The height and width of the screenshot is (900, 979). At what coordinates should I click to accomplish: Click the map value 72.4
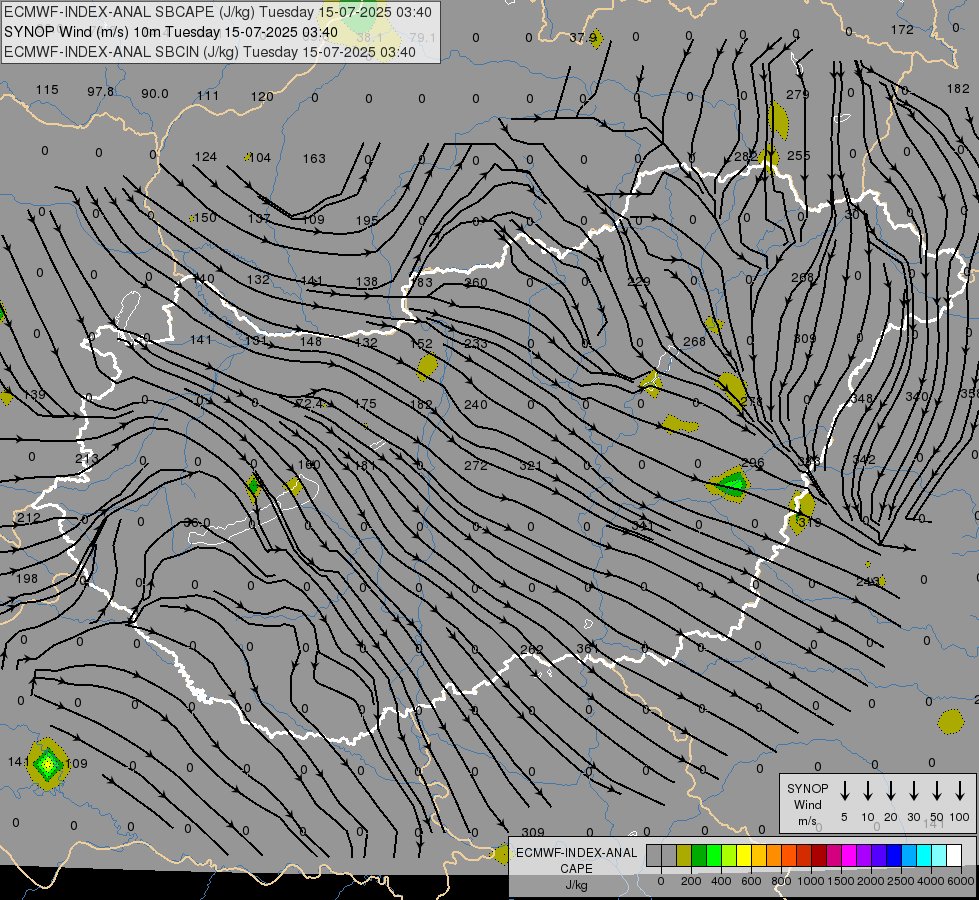click(x=310, y=404)
